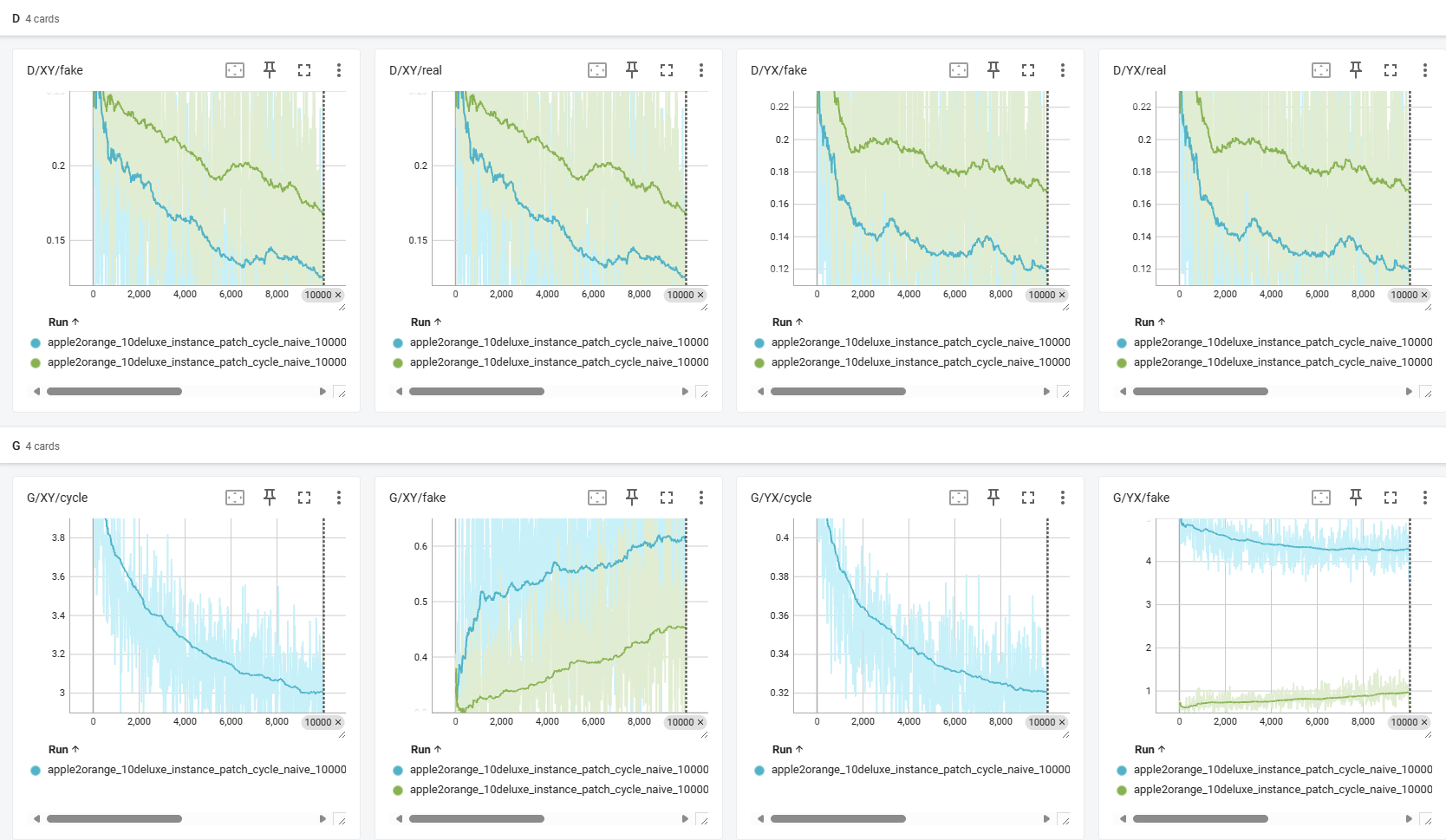Click the blue run color dot in D/XY/fake legend
Screen dimensions: 1446x840
click(x=36, y=343)
